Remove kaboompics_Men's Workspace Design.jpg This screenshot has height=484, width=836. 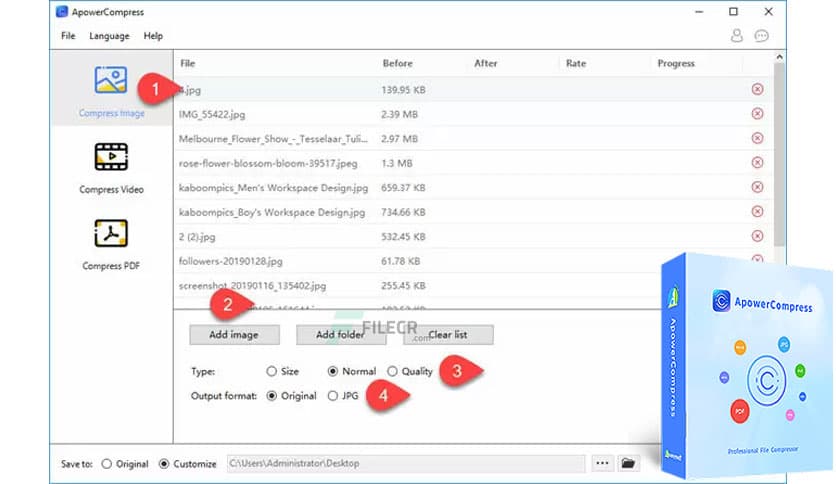757,187
